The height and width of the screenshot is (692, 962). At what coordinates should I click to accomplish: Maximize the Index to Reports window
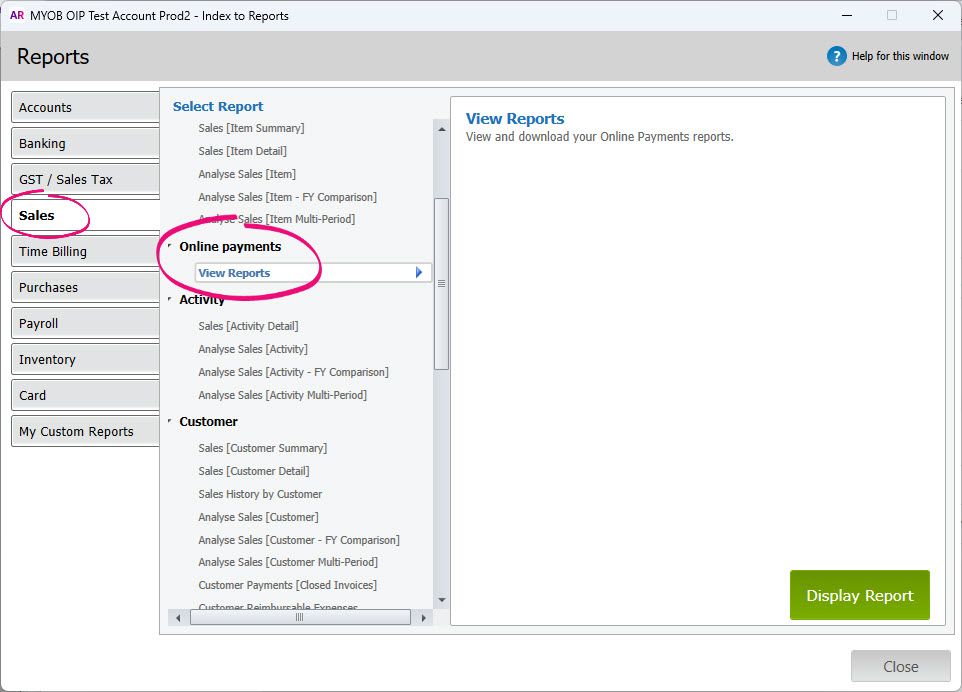point(891,16)
